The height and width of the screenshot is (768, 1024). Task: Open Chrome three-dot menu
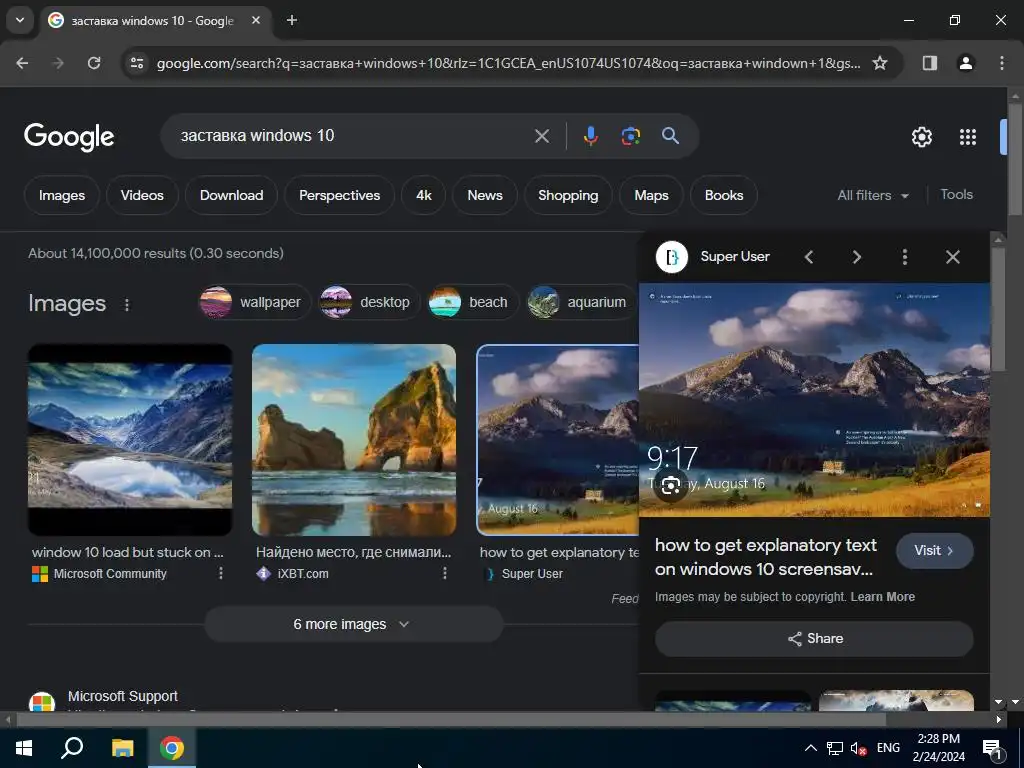pos(1002,63)
